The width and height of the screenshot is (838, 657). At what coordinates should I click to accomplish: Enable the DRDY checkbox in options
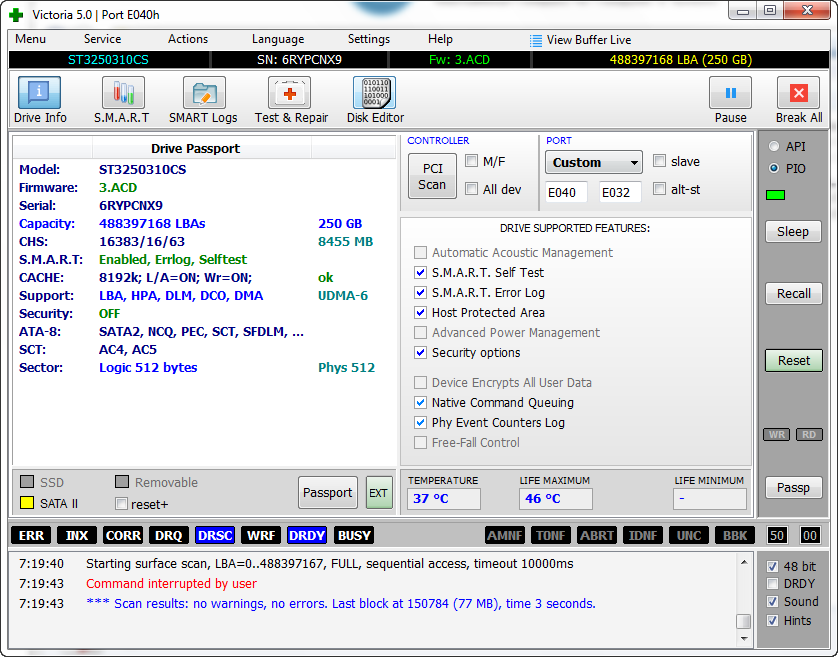pyautogui.click(x=772, y=584)
